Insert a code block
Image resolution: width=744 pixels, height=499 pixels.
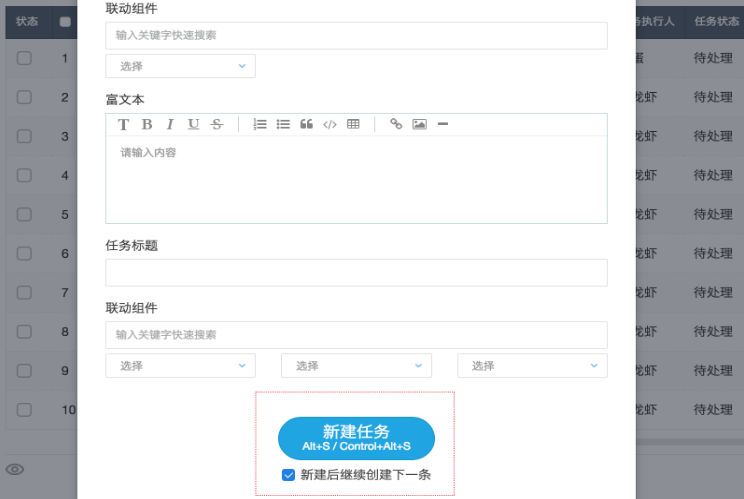coord(330,124)
